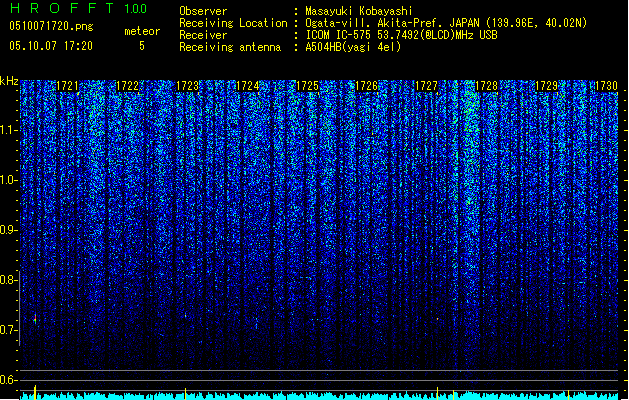Click the Receiver label

(x=203, y=35)
